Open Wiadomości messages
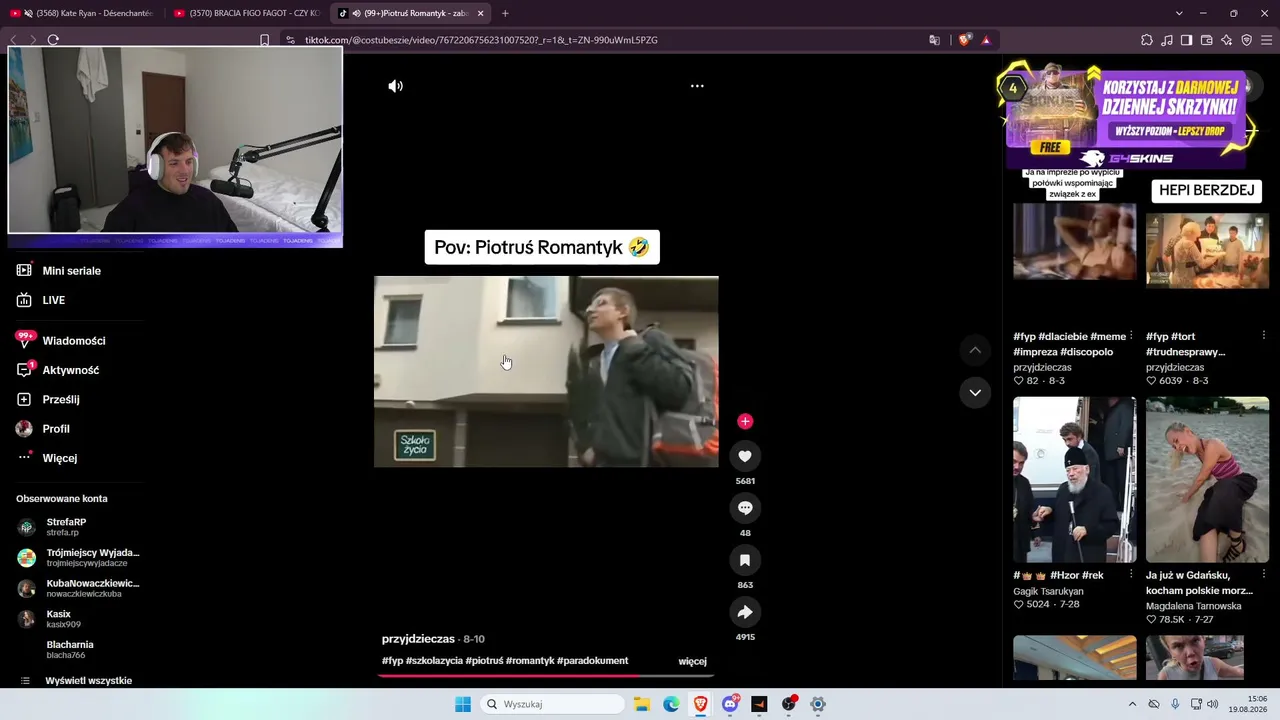 pos(61,341)
